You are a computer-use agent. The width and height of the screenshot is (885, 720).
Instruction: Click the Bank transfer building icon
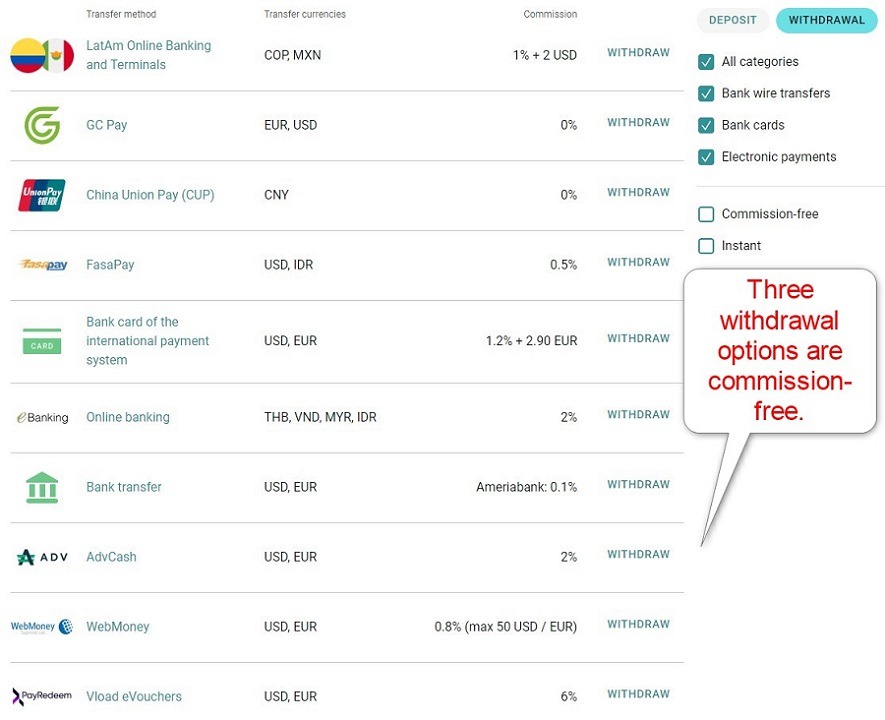[42, 487]
